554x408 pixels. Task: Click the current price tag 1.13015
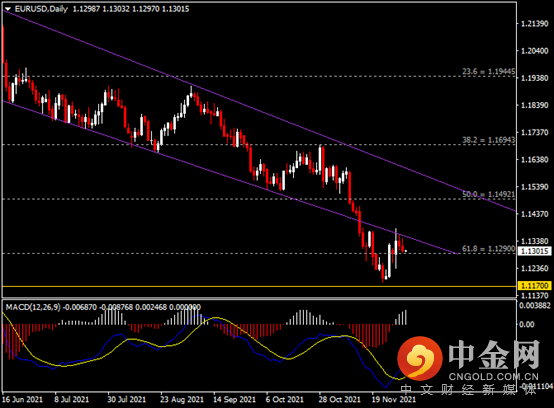pyautogui.click(x=535, y=251)
